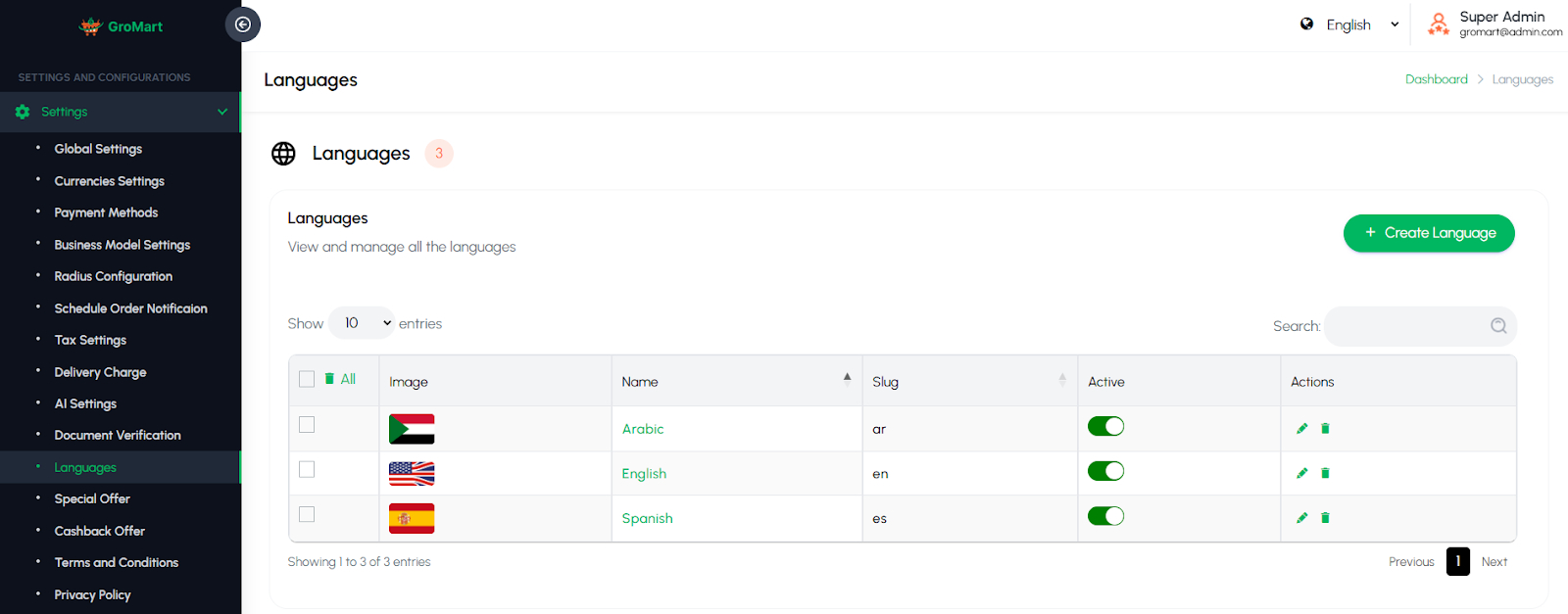Follow the Dashboard breadcrumb link
The width and height of the screenshot is (1568, 614).
1436,79
